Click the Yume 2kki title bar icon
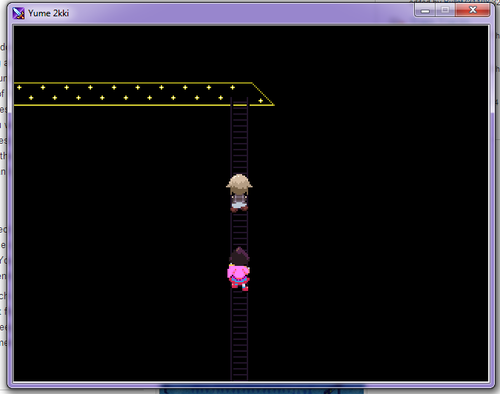 pyautogui.click(x=18, y=13)
